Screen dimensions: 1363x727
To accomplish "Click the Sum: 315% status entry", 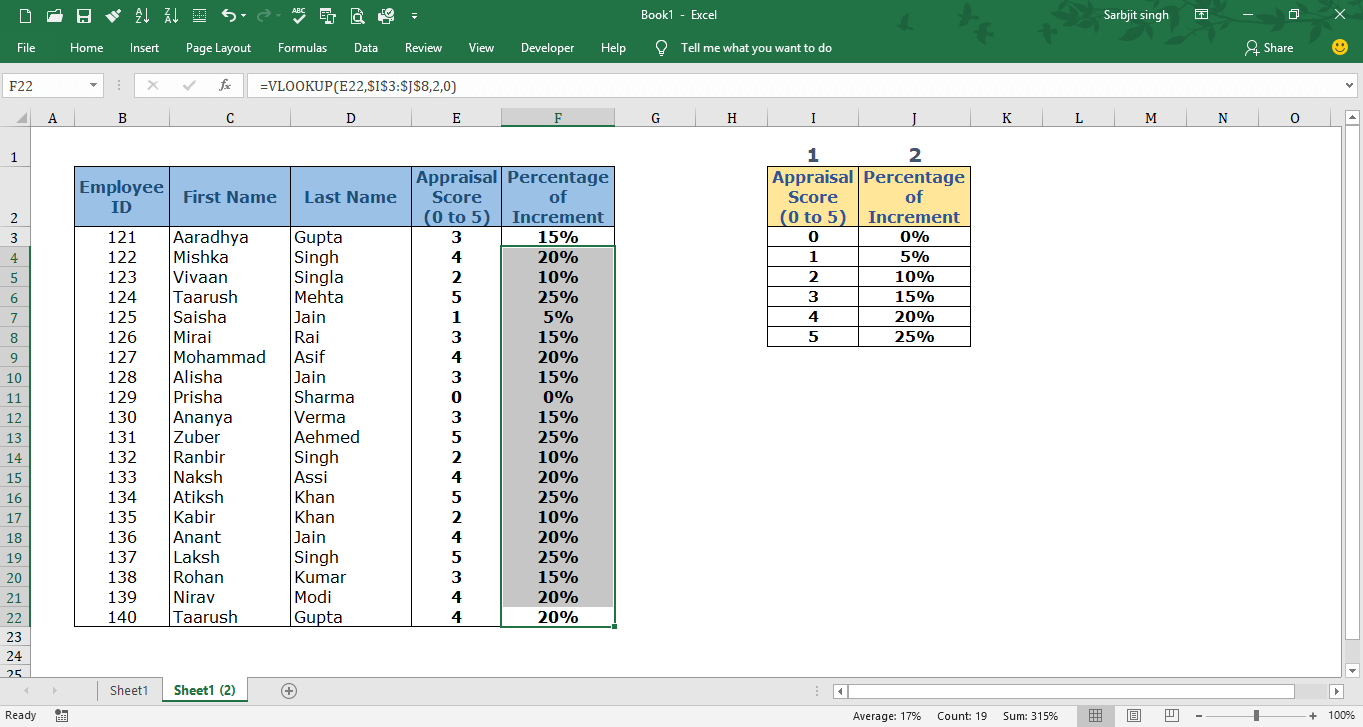I will (1031, 715).
